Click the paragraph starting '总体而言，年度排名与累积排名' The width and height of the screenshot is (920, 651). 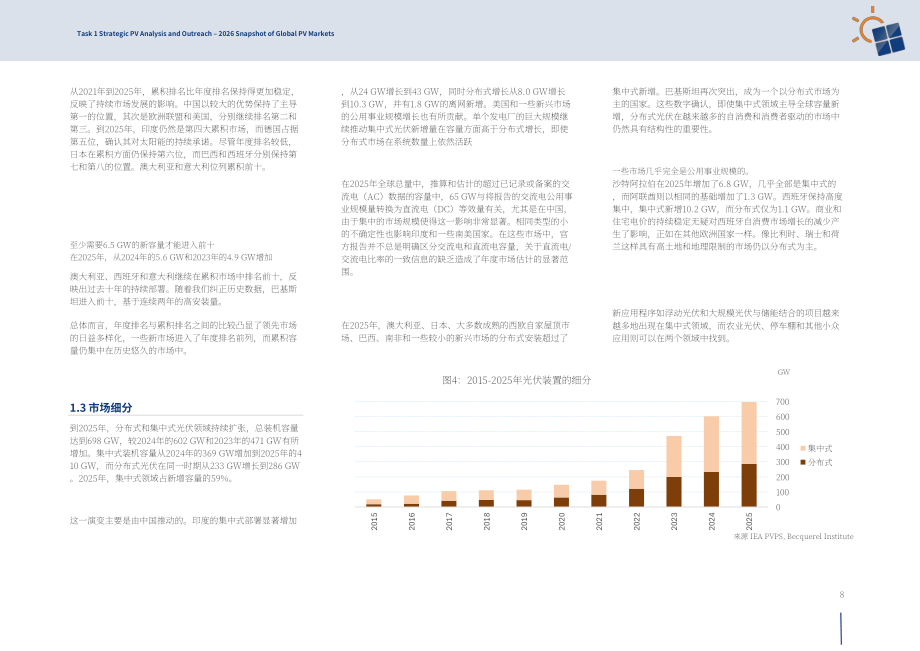[184, 338]
